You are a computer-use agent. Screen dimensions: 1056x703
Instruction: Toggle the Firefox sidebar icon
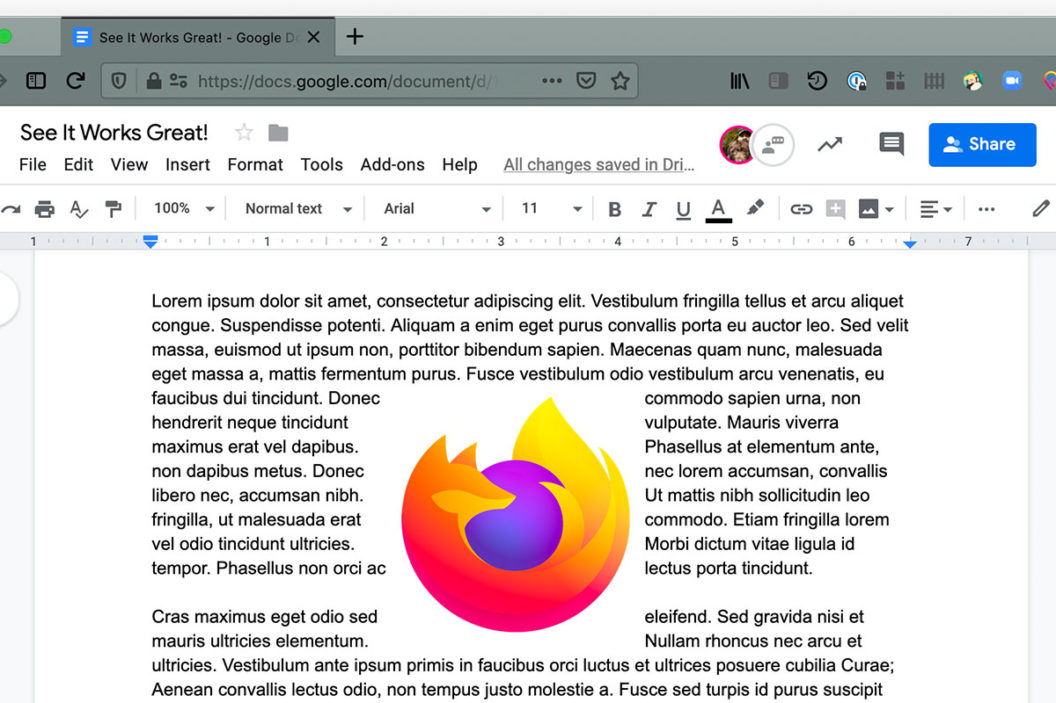[36, 81]
